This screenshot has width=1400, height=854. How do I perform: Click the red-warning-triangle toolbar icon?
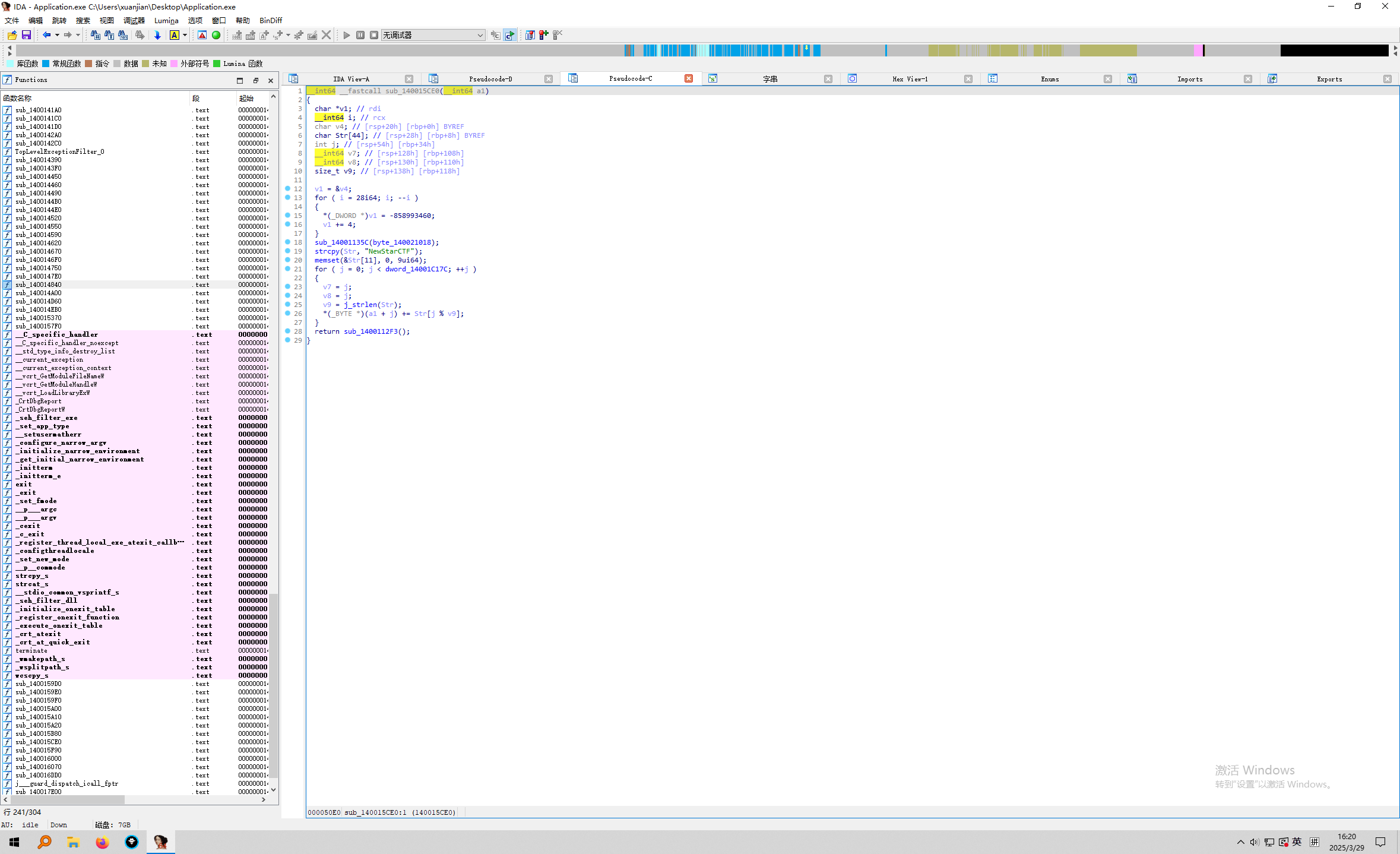[x=202, y=36]
